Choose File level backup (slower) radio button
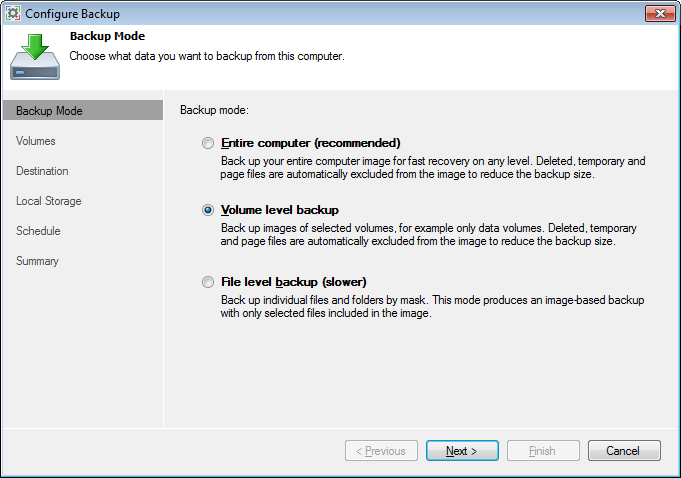 tap(208, 282)
